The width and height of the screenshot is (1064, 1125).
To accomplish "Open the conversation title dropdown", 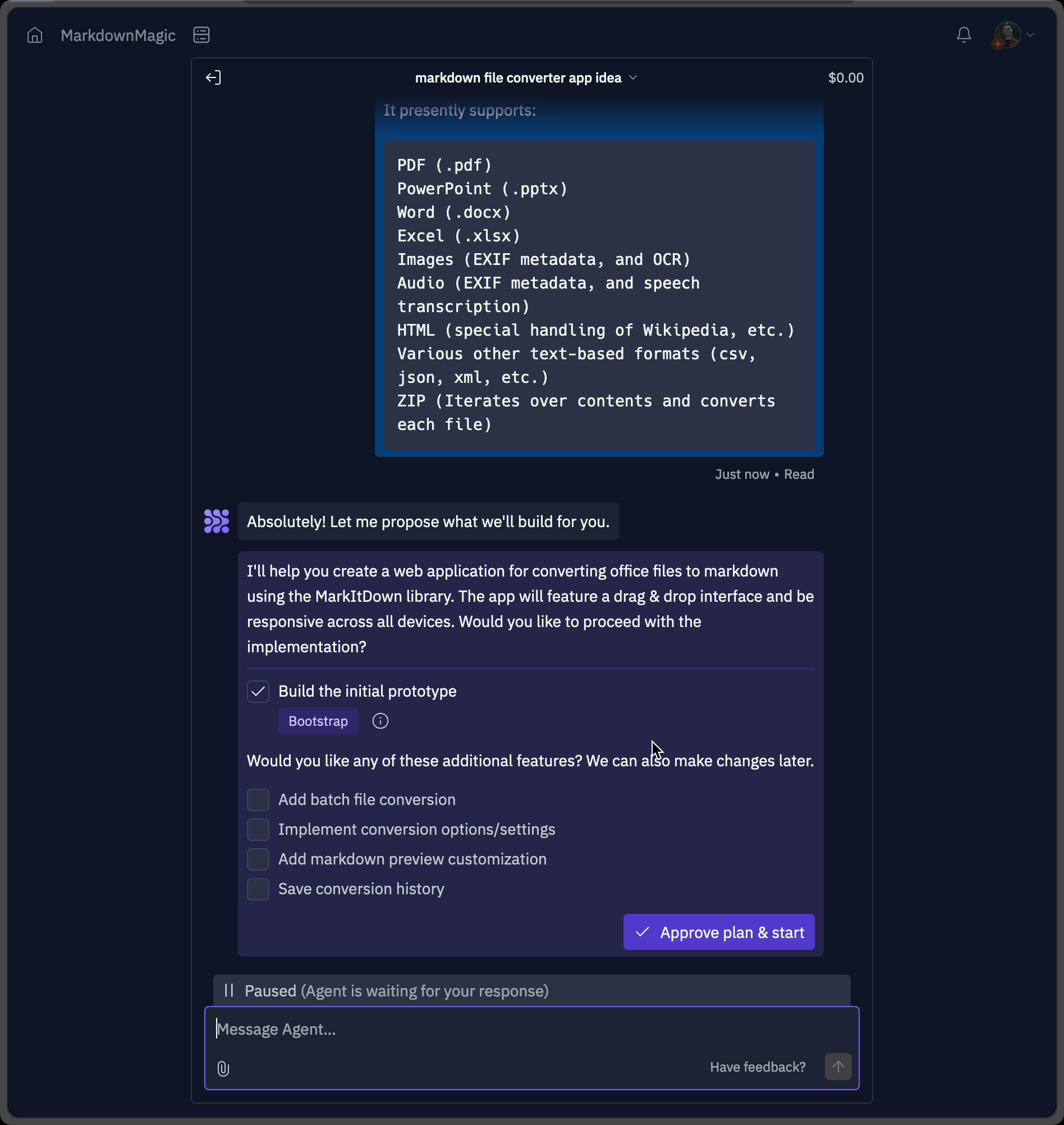I will pos(526,77).
